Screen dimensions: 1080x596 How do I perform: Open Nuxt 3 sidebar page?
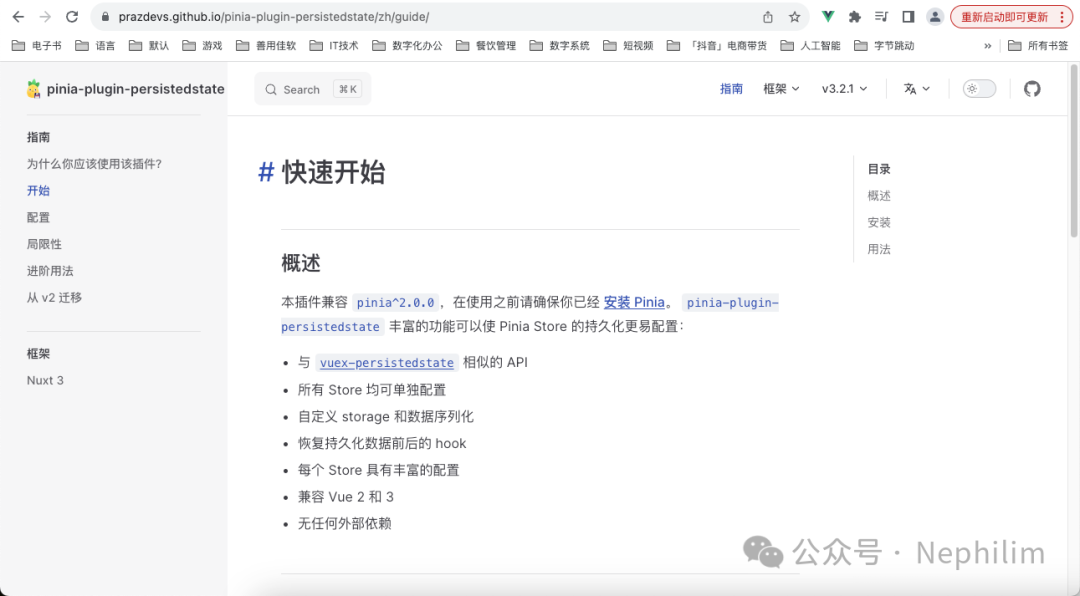pyautogui.click(x=45, y=380)
